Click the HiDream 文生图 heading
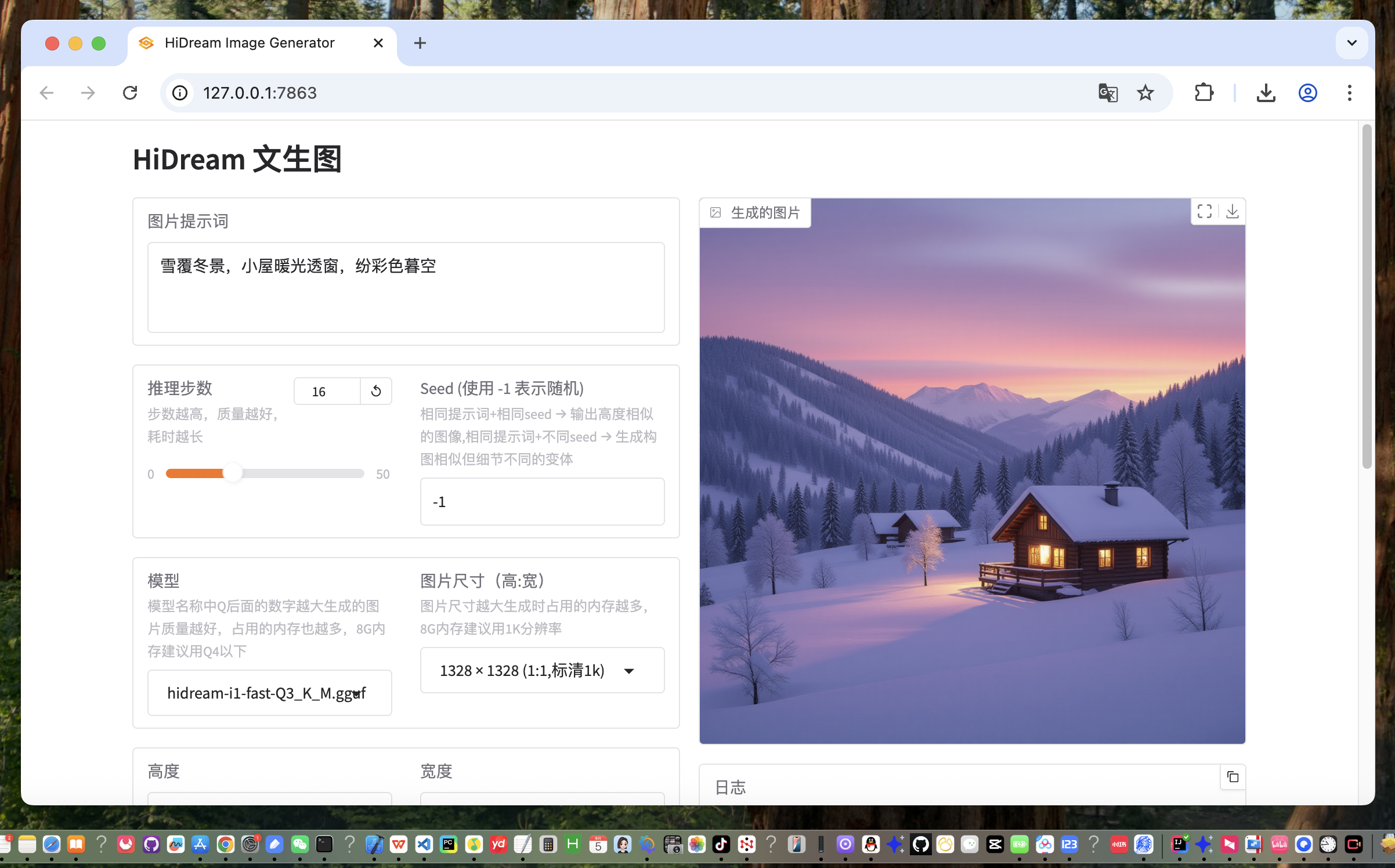The width and height of the screenshot is (1395, 868). tap(237, 159)
